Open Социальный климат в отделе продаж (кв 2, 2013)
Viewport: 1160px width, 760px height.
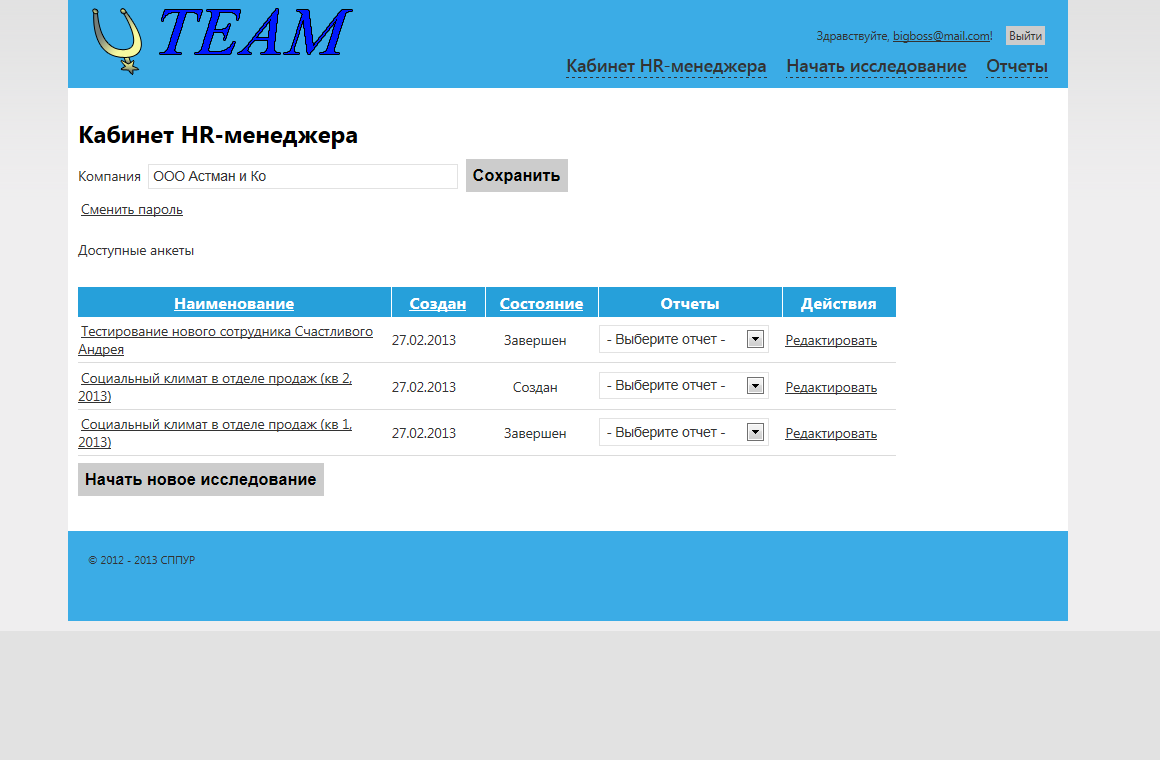tap(215, 387)
